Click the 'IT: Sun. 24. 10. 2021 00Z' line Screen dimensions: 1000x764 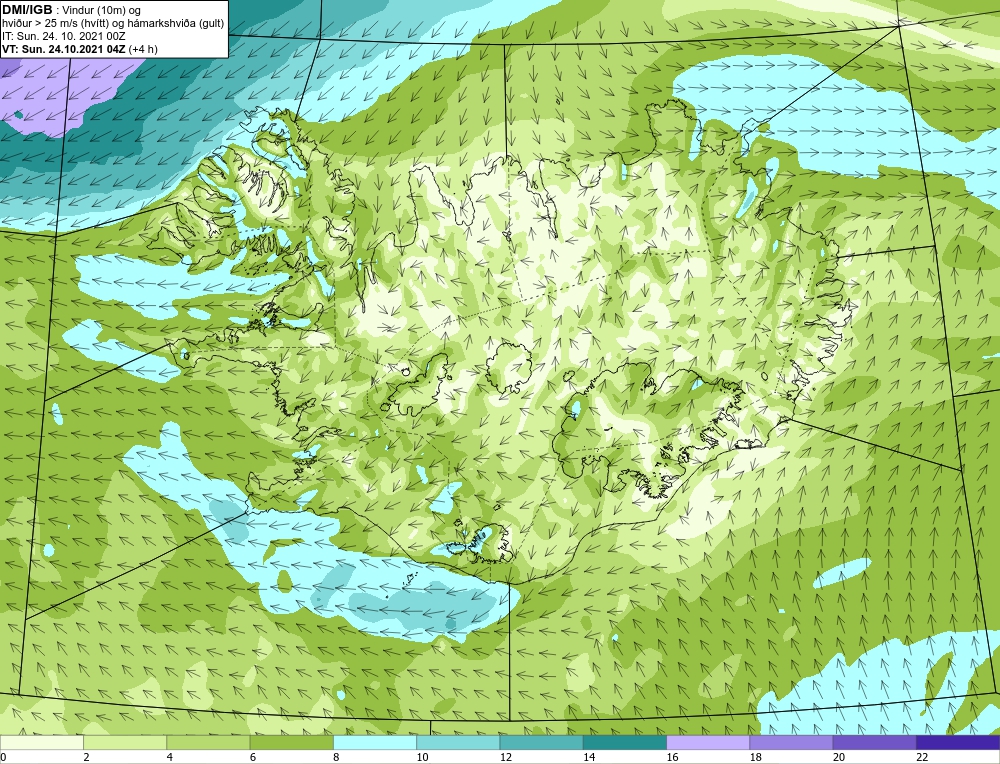coord(64,36)
